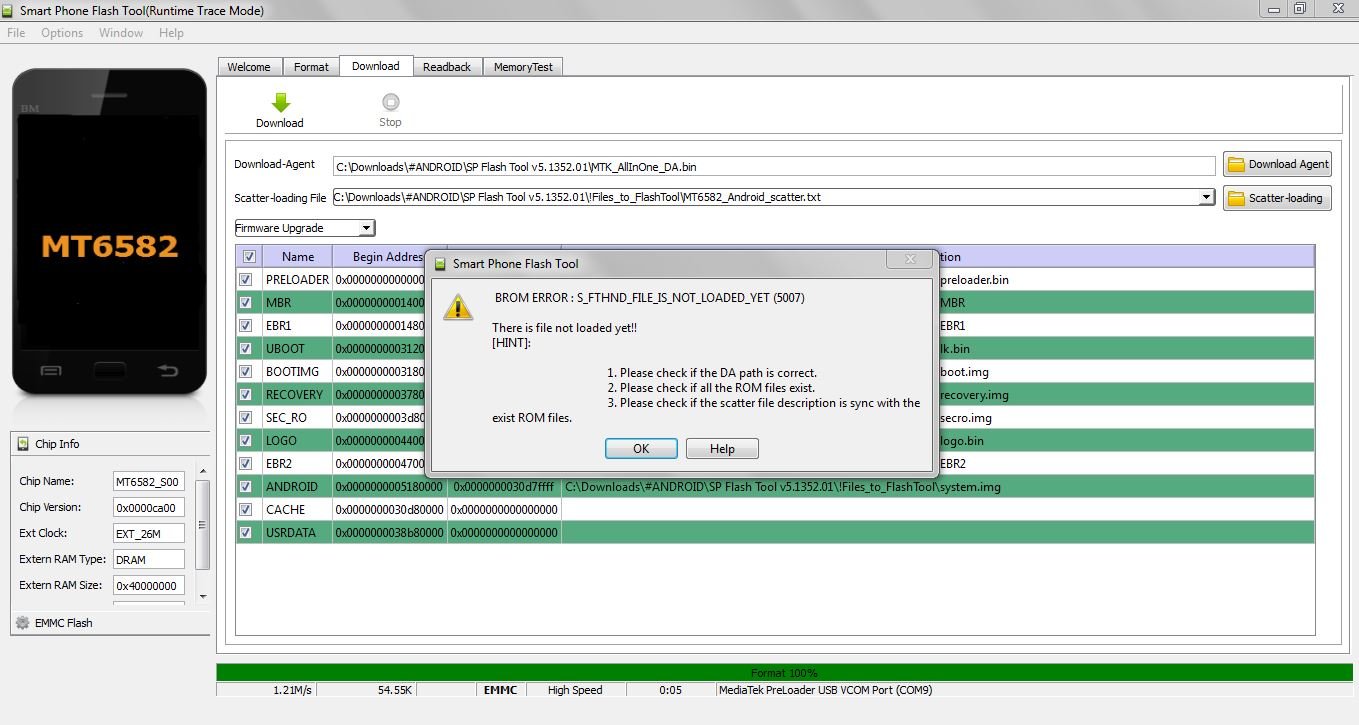Uncheck the EBR2 row checkbox
1359x725 pixels.
[x=246, y=464]
